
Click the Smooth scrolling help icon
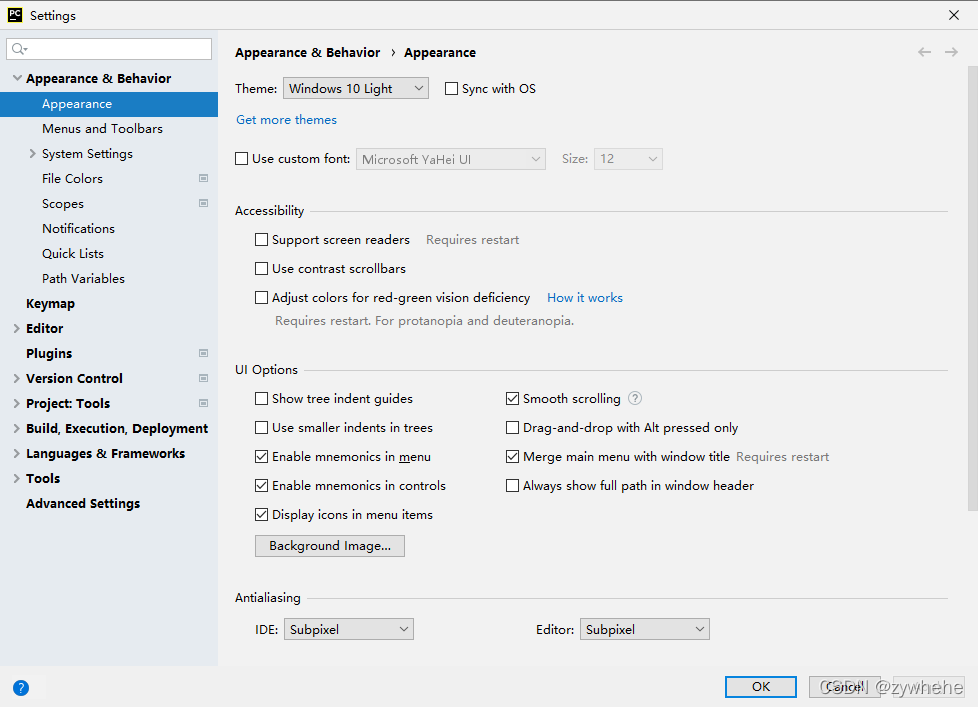coord(634,398)
